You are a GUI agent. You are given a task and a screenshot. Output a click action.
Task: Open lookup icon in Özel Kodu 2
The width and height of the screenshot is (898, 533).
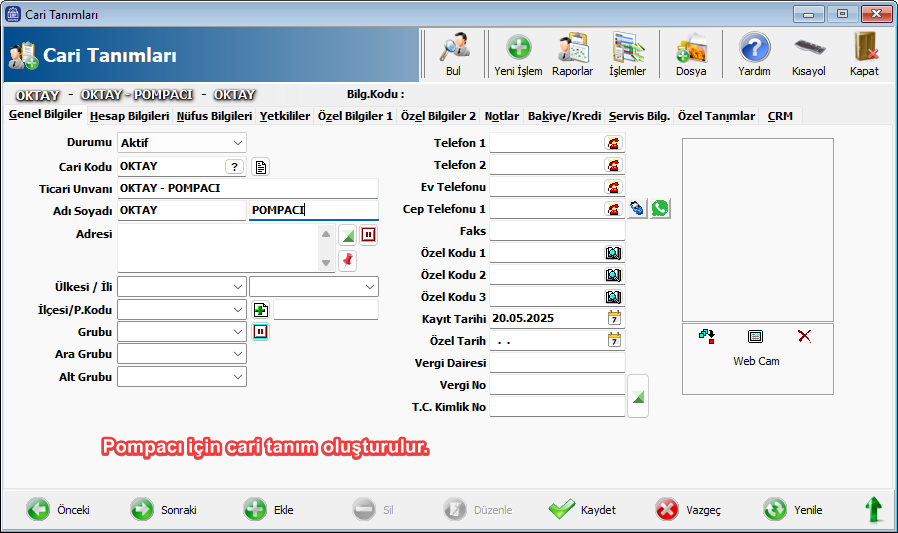[x=613, y=275]
